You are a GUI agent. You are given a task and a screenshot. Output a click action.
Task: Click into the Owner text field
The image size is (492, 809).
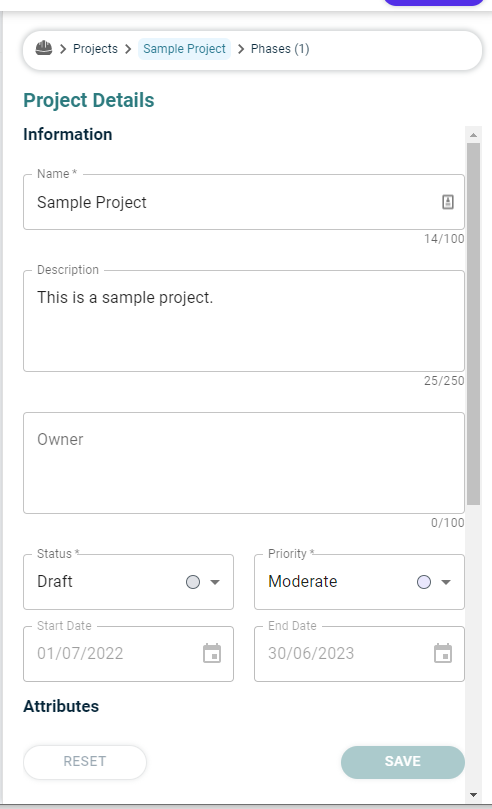tap(244, 463)
